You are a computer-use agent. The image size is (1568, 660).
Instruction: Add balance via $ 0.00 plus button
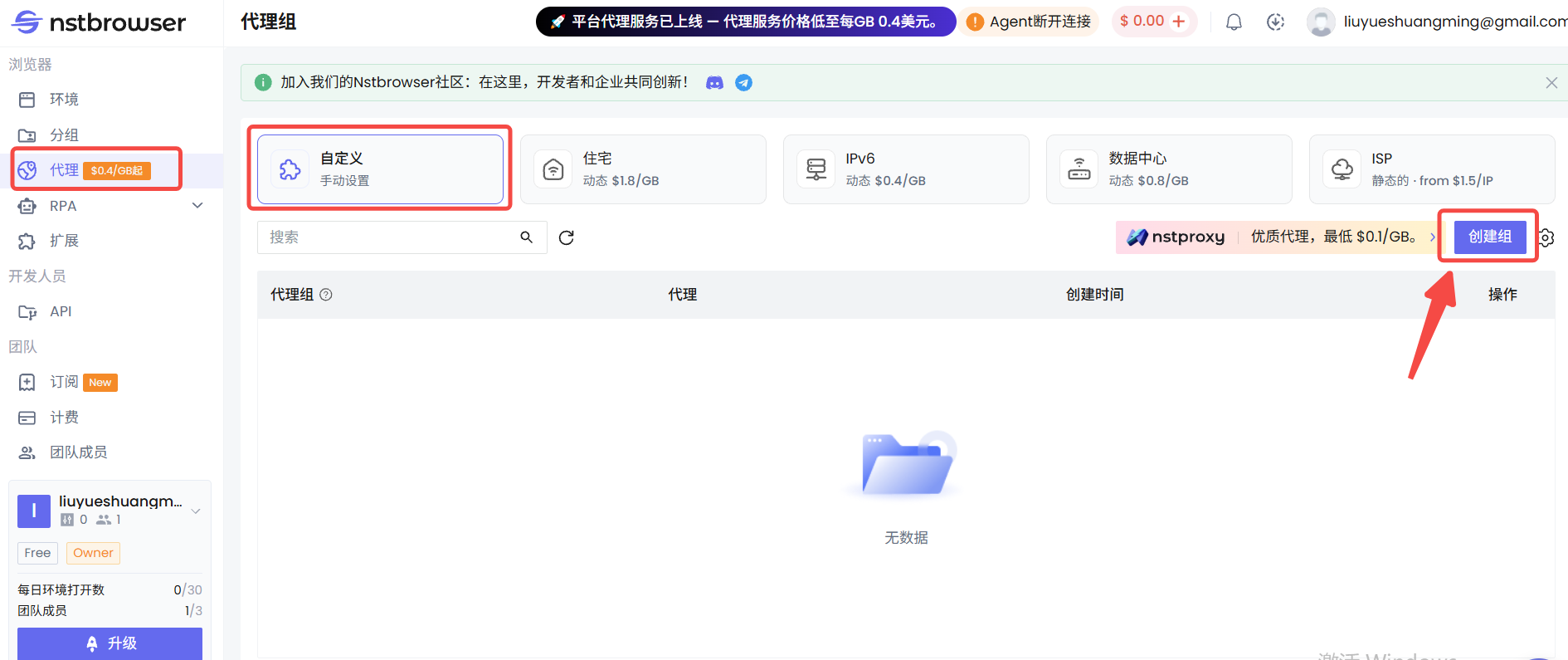[1179, 22]
